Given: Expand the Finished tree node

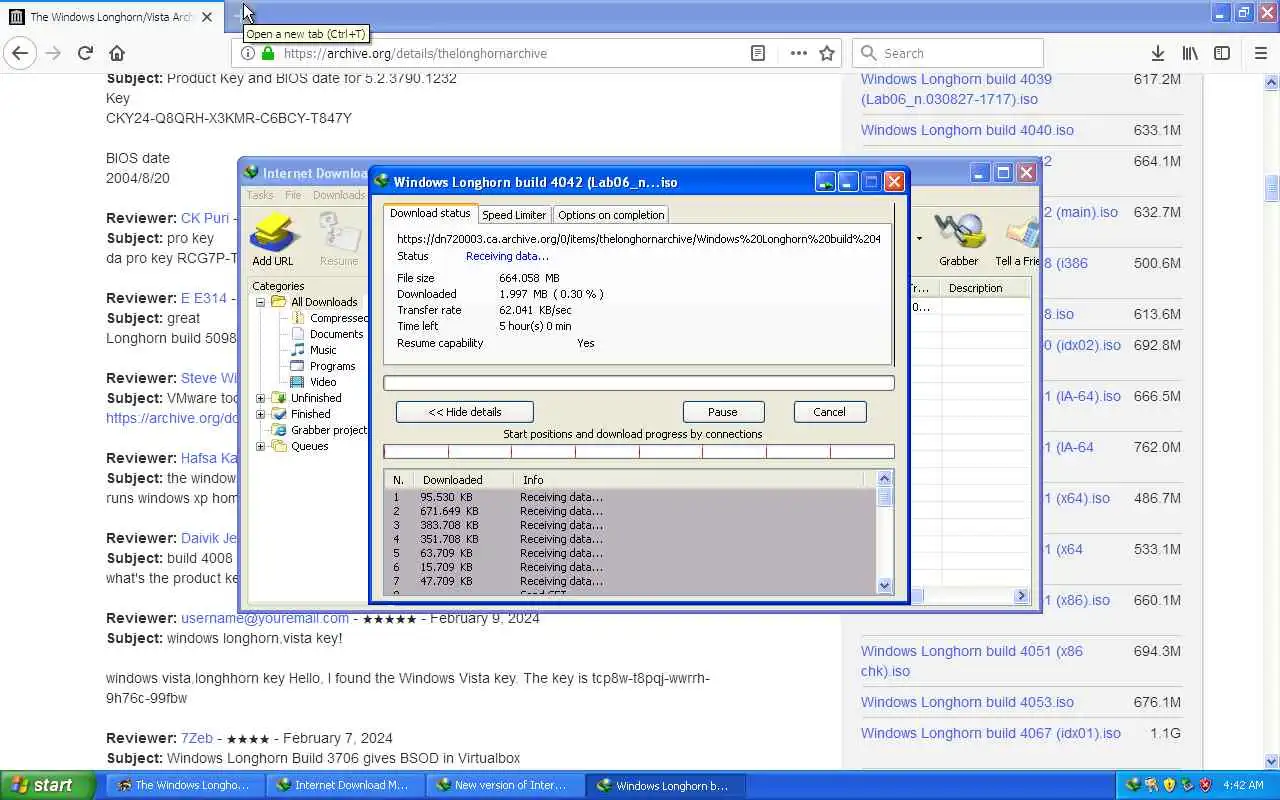Looking at the screenshot, I should pos(260,414).
